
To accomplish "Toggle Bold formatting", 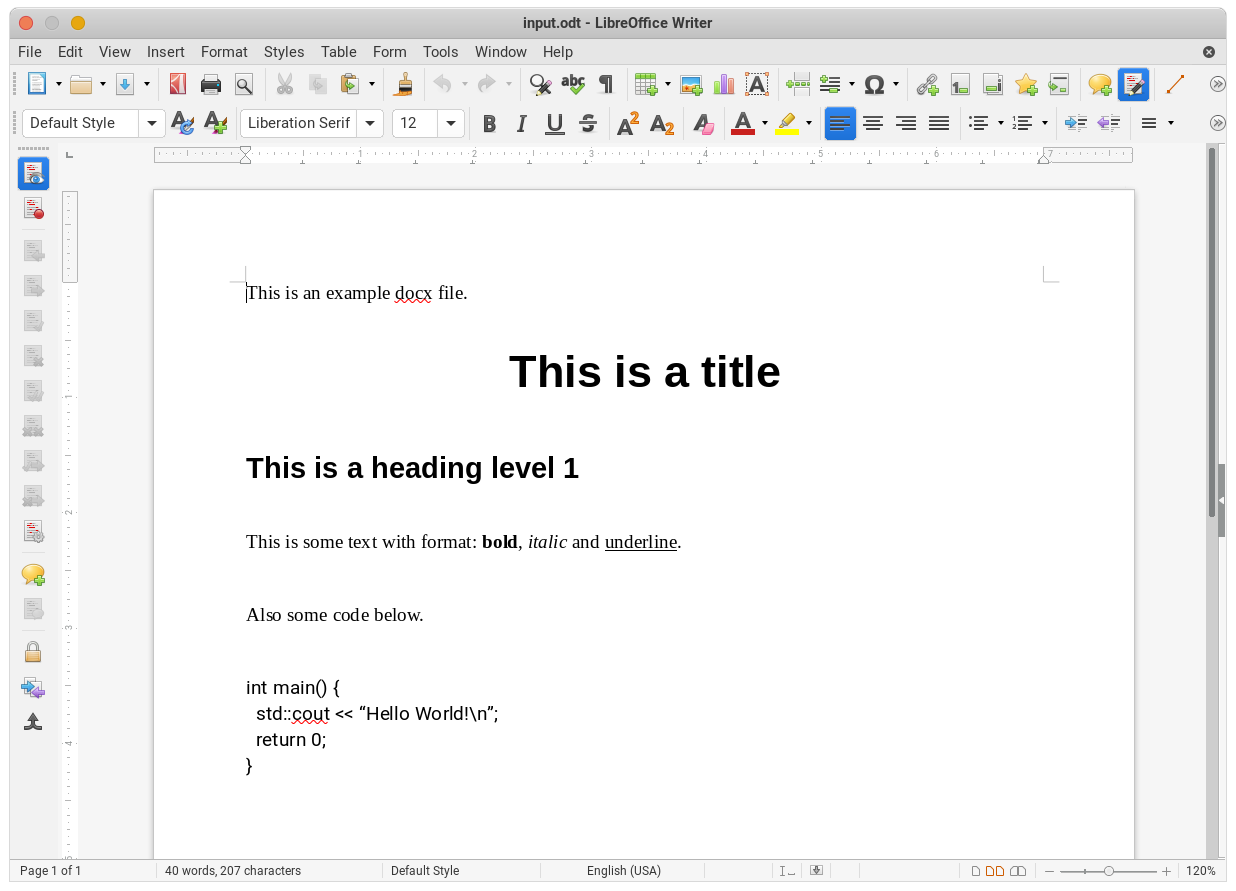I will (x=489, y=123).
